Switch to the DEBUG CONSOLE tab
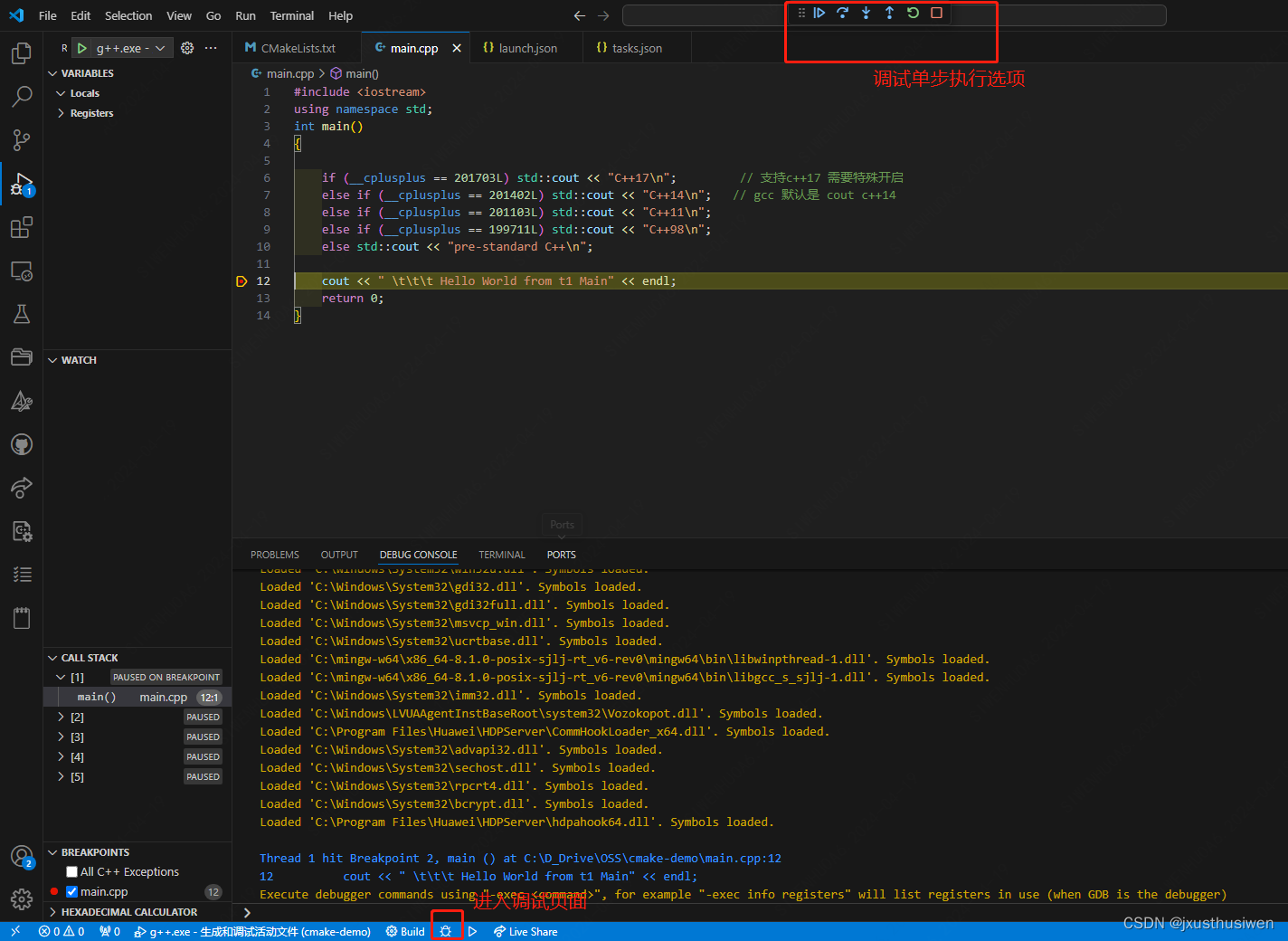Screen dimensions: 1288x941 (x=418, y=555)
